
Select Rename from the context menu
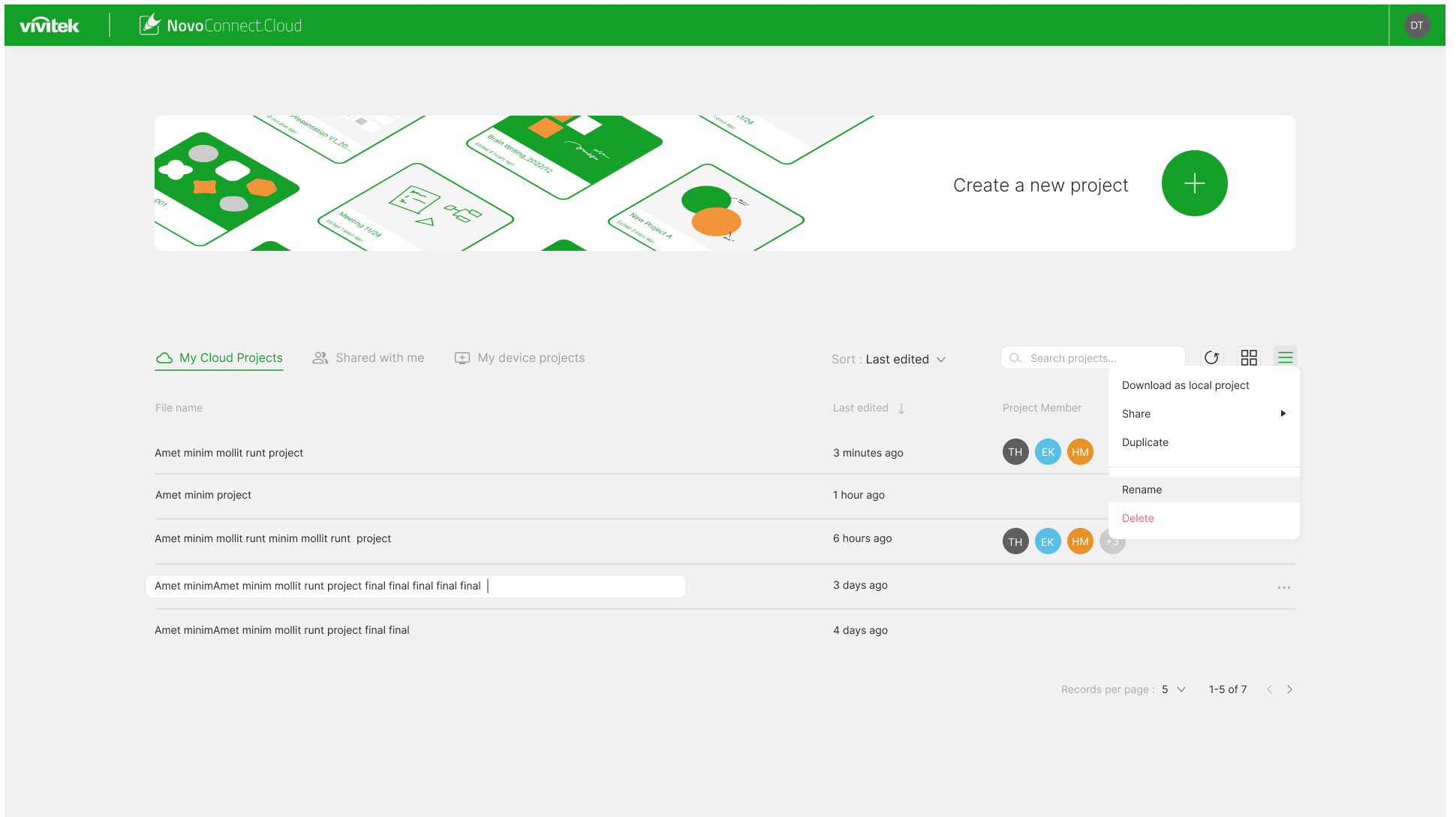[1142, 490]
